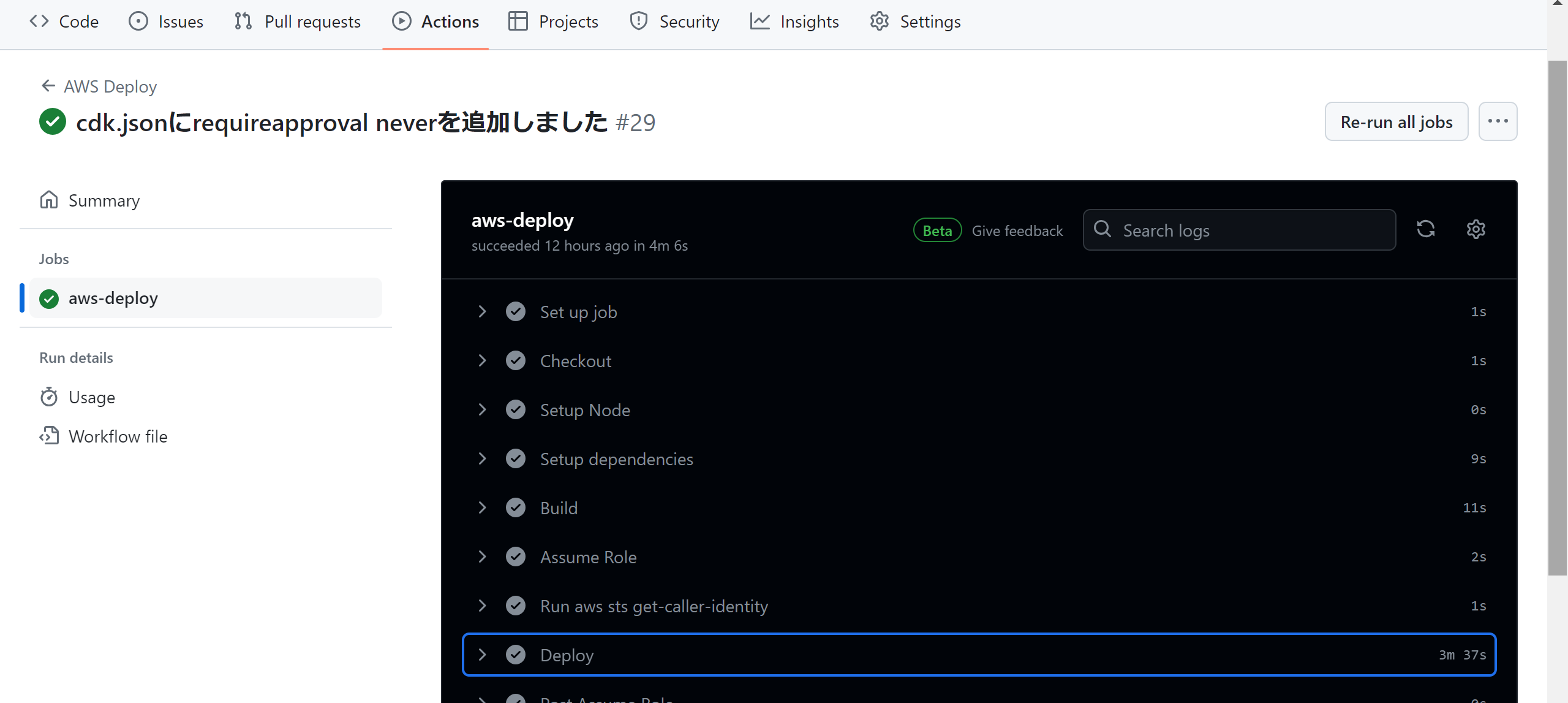Screen dimensions: 1568x703
Task: Expand the Deploy step
Action: [x=483, y=655]
